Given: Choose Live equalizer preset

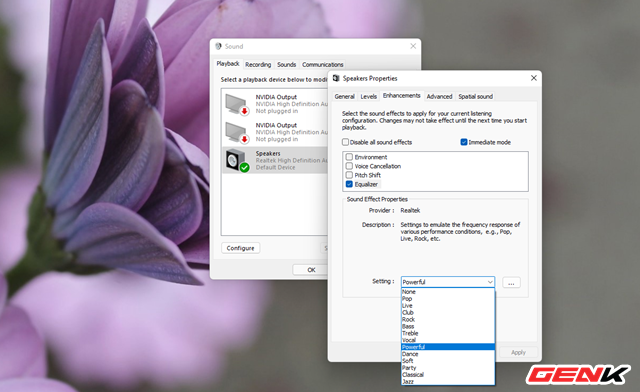Looking at the screenshot, I should [x=448, y=305].
